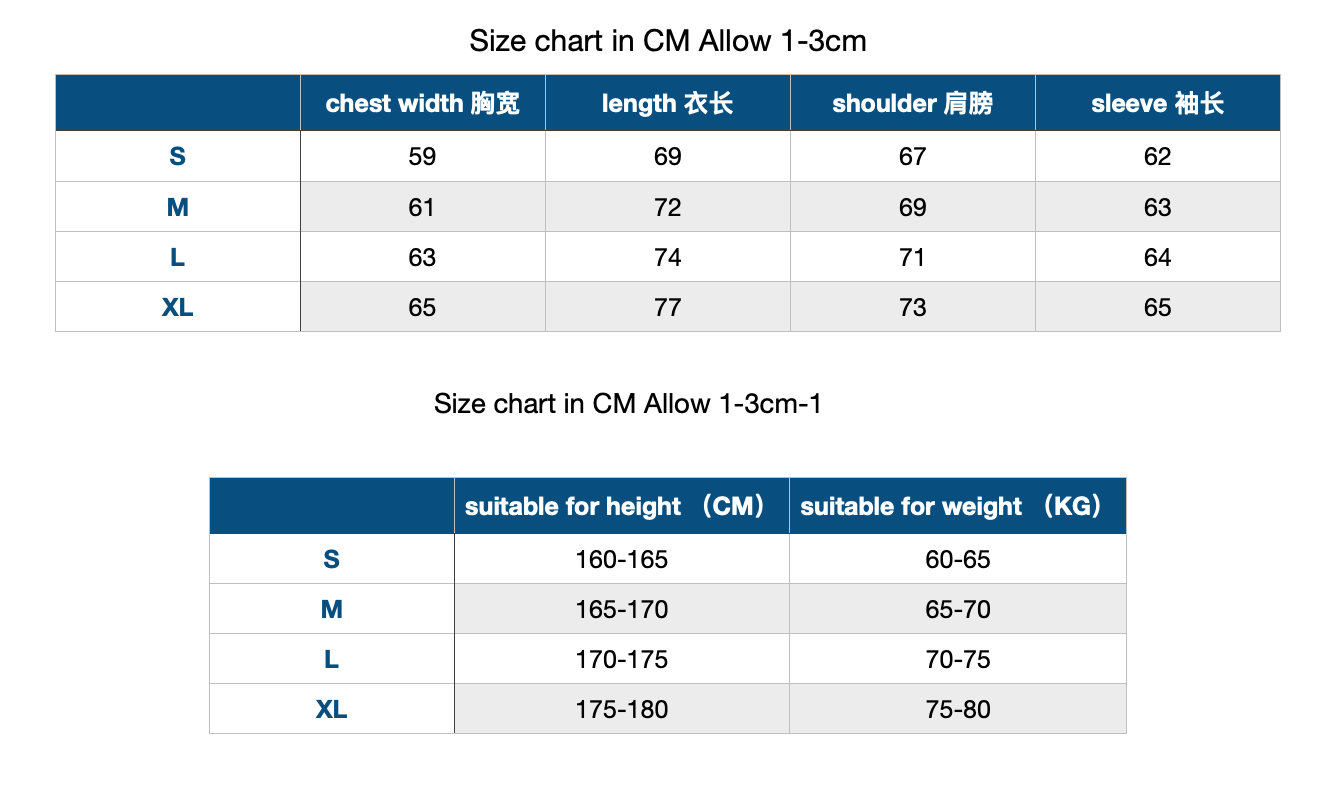This screenshot has height=796, width=1338.
Task: Select the length 衣长 column header
Action: (x=667, y=103)
